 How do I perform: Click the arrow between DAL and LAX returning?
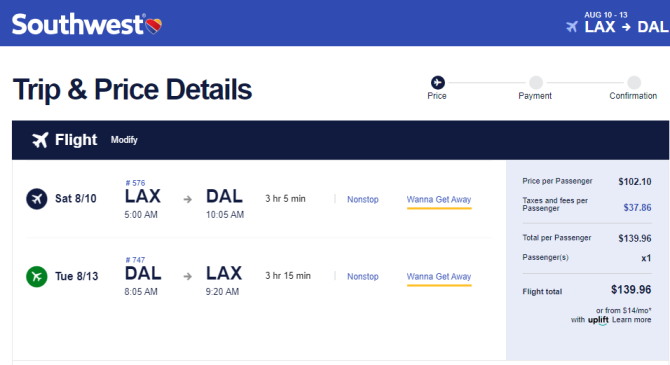click(x=188, y=277)
